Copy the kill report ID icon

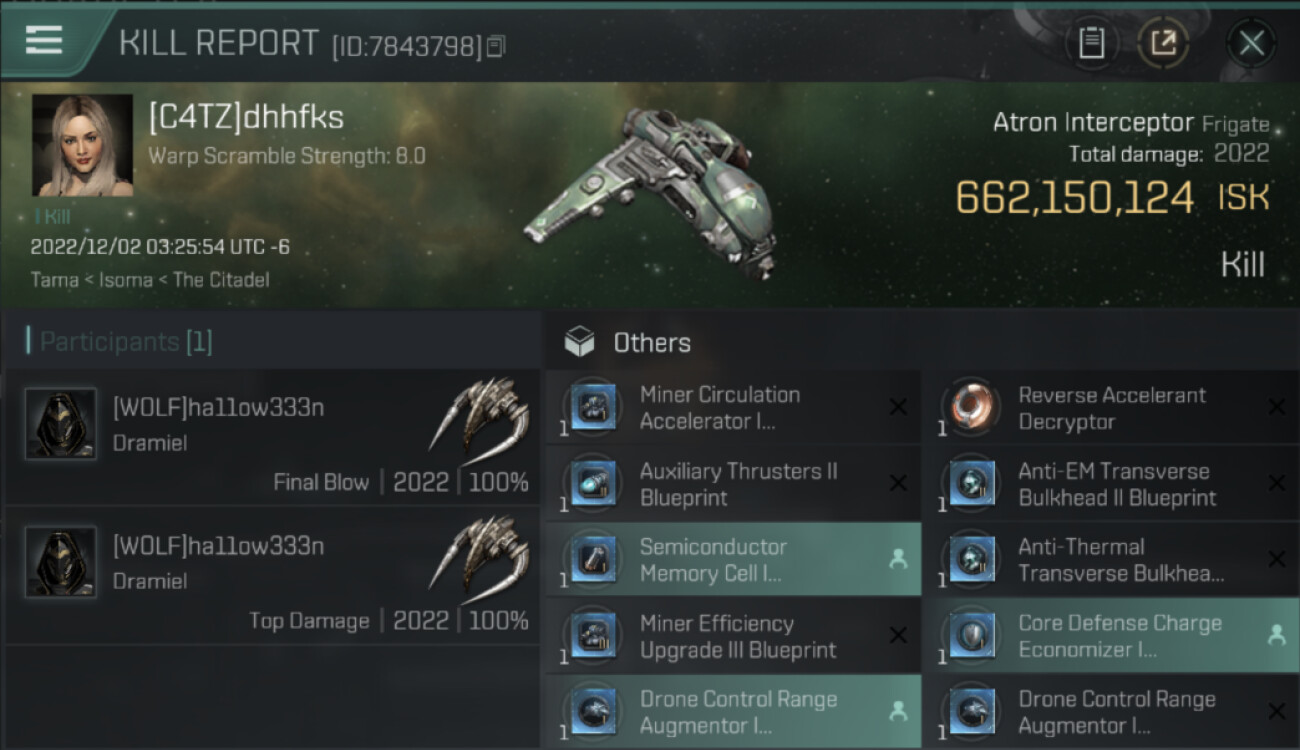click(497, 46)
